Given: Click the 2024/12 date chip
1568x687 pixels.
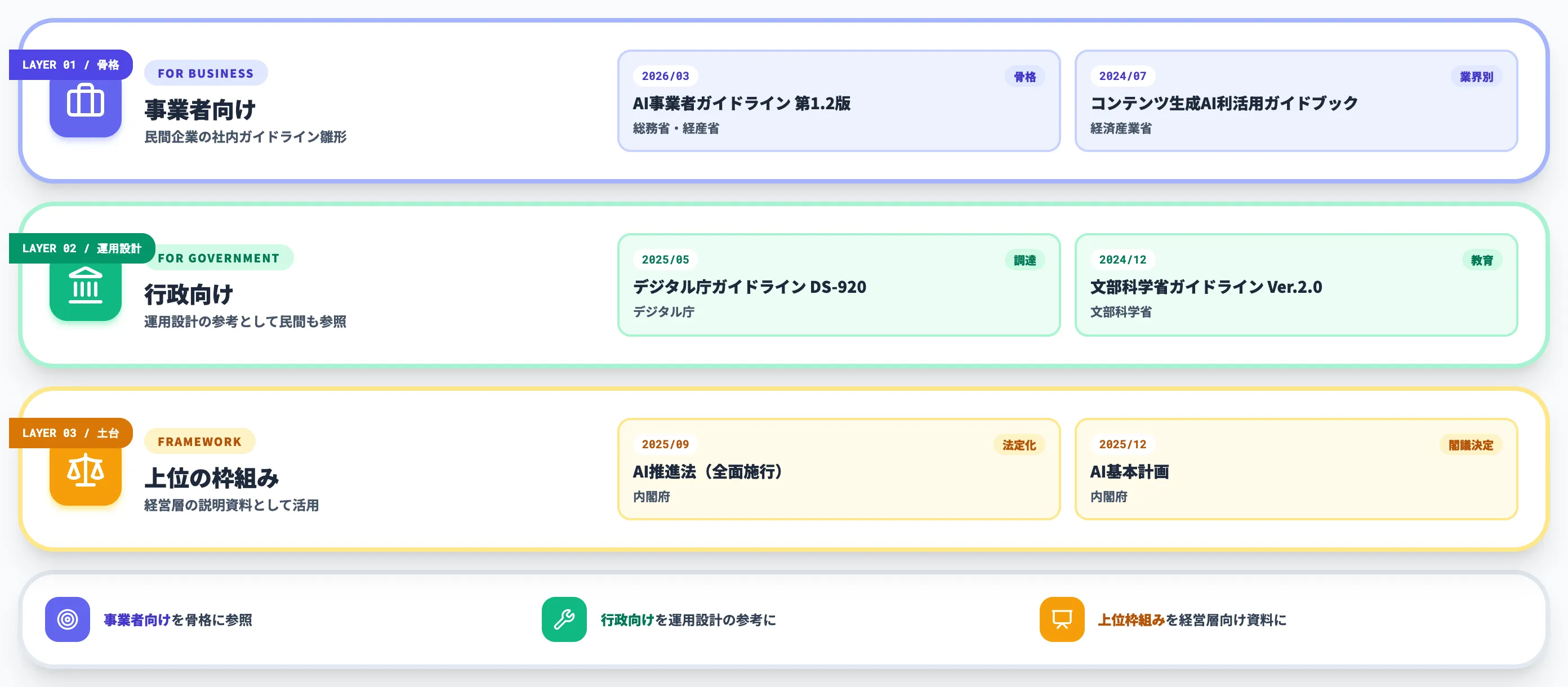Looking at the screenshot, I should point(1122,260).
